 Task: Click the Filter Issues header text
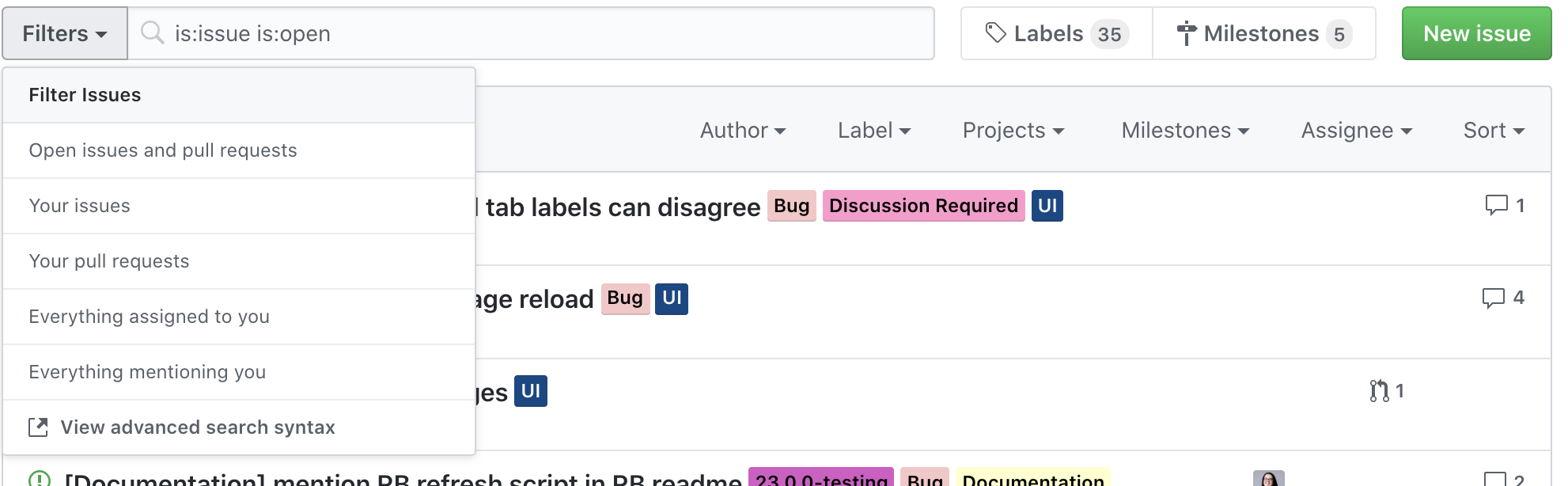(x=85, y=95)
